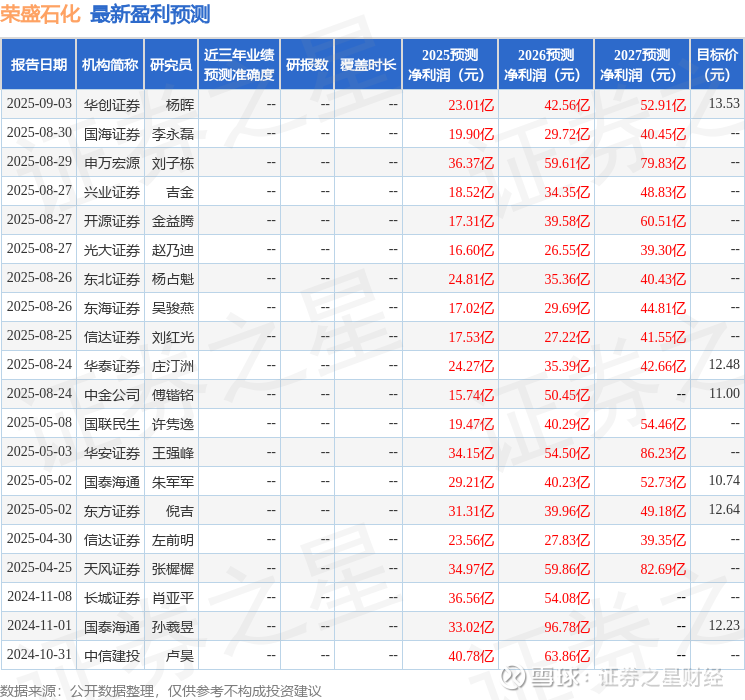Viewport: 745px width, 700px height.
Task: Click the 覆盖时长 column header
Action: [x=368, y=65]
